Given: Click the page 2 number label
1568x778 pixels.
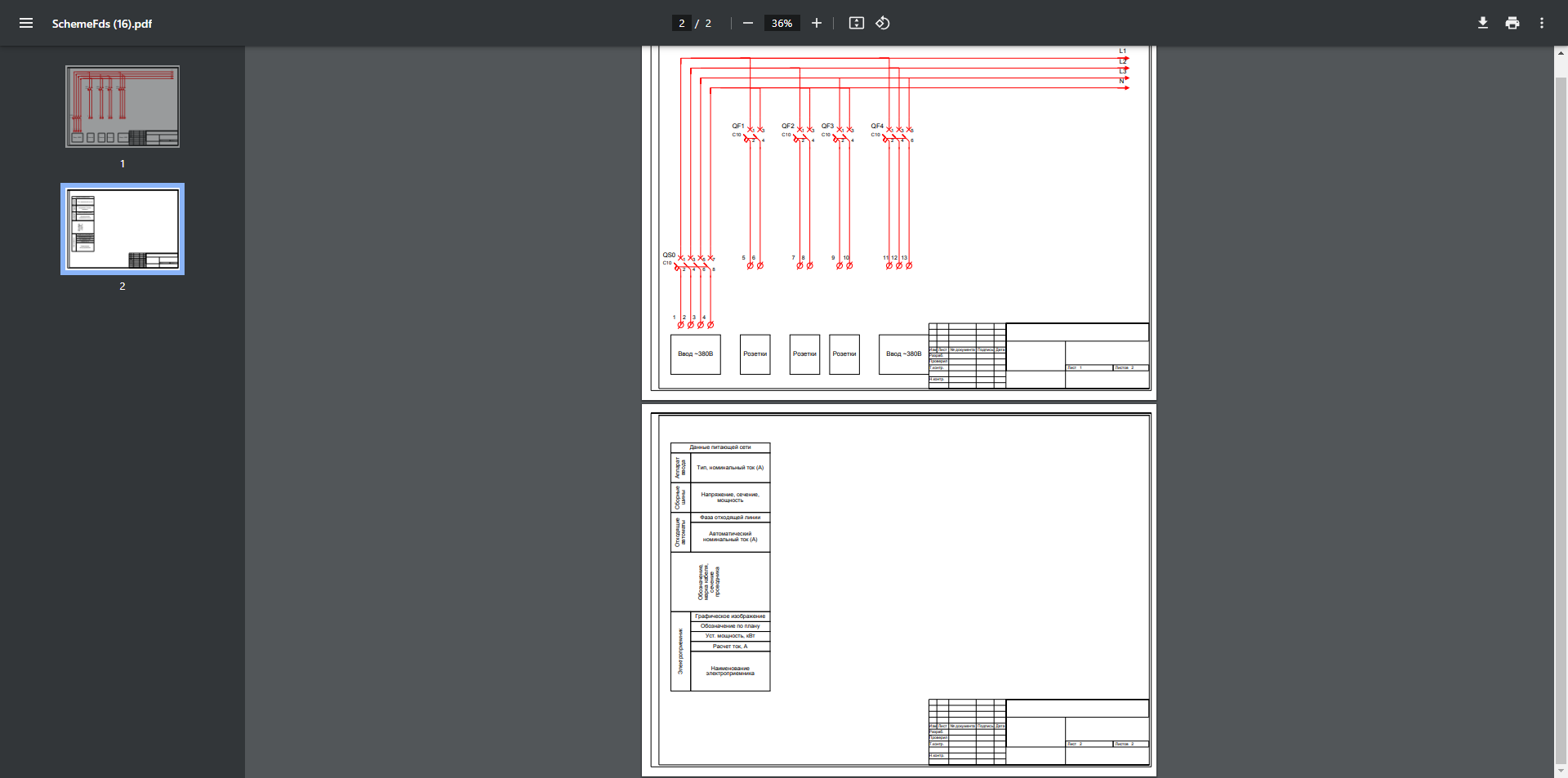Looking at the screenshot, I should pyautogui.click(x=122, y=287).
